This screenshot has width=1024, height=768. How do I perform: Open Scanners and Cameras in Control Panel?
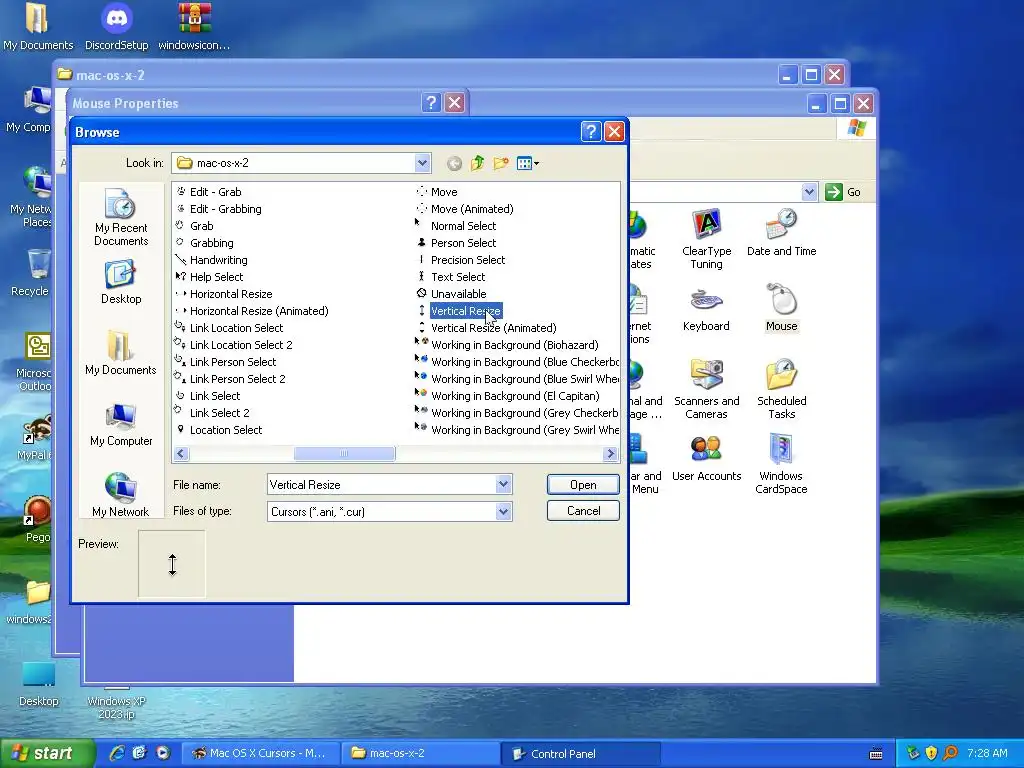coord(706,389)
